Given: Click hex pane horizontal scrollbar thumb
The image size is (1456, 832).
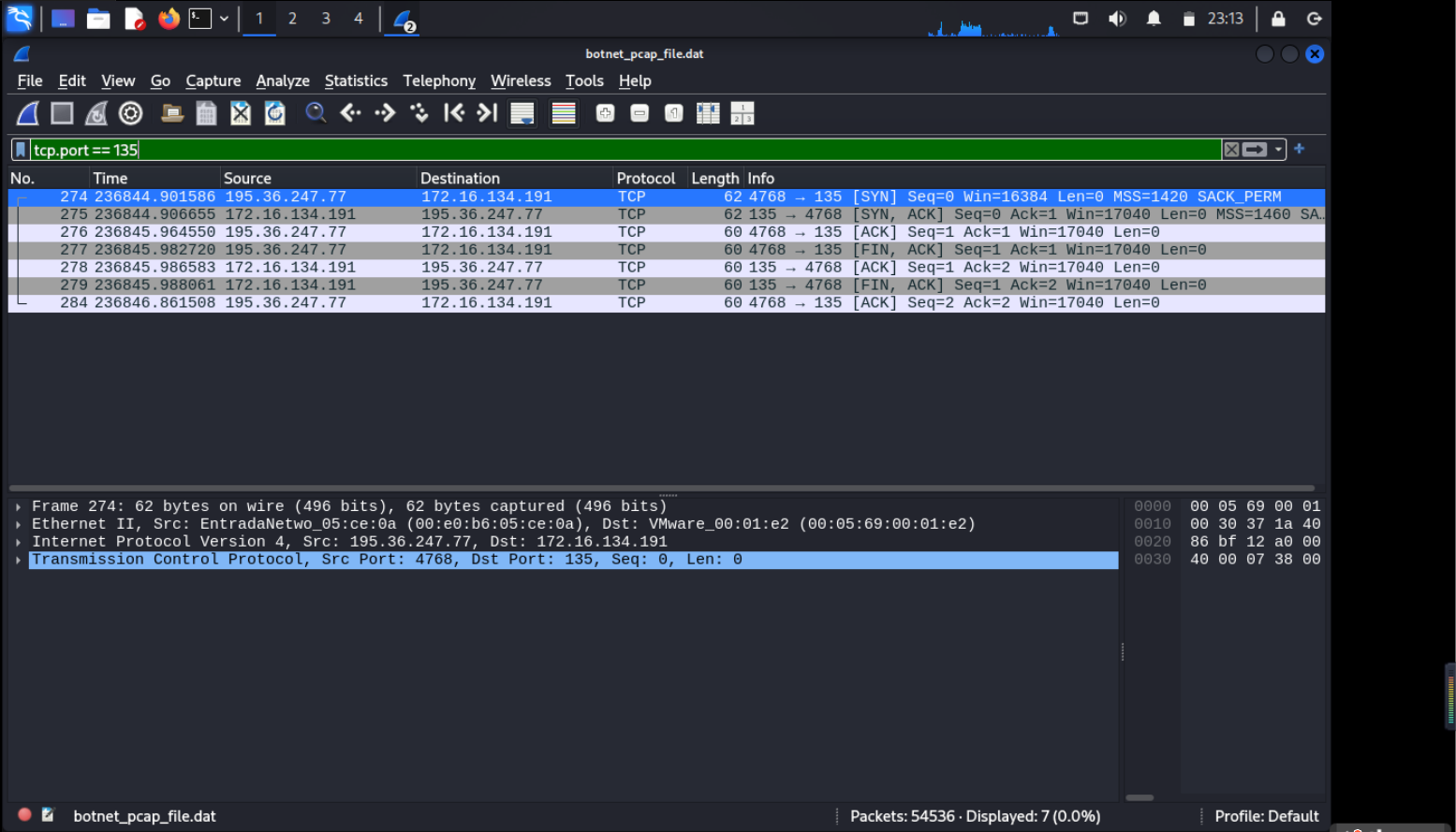Looking at the screenshot, I should click(x=1139, y=798).
